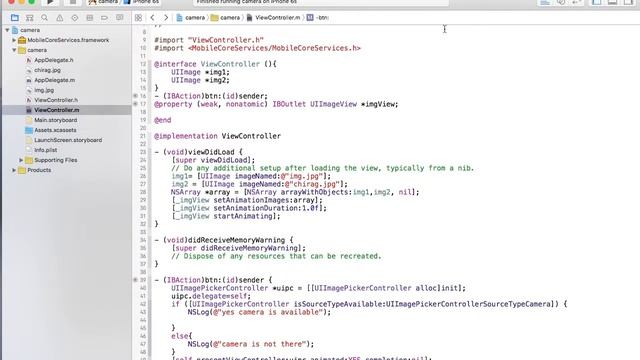Screen dimensions: 640x360
Task: Select the standard editor button
Action: 545,2
